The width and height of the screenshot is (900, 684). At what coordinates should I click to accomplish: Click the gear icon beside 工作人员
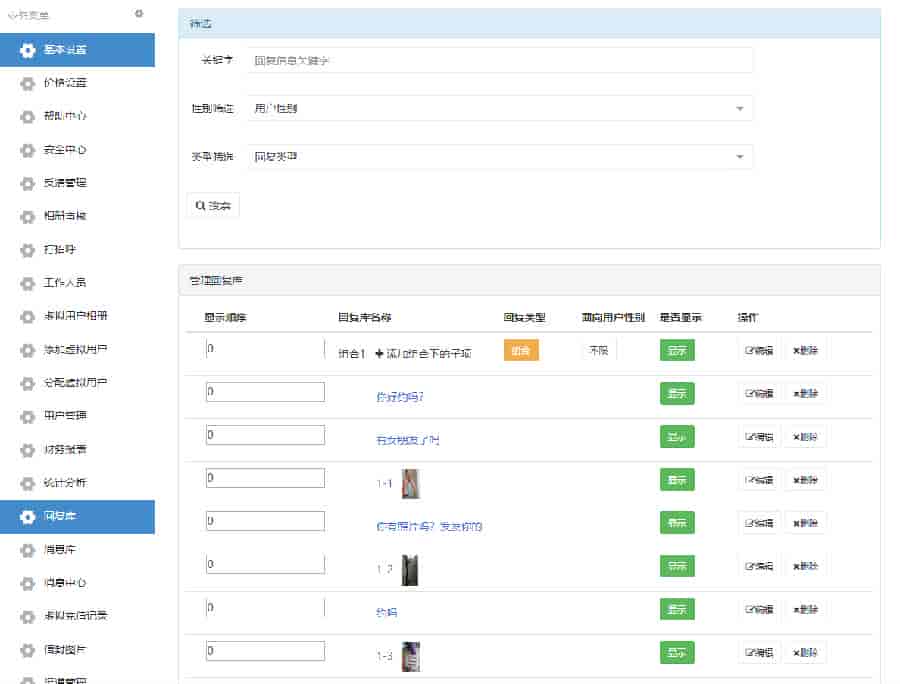pos(27,283)
